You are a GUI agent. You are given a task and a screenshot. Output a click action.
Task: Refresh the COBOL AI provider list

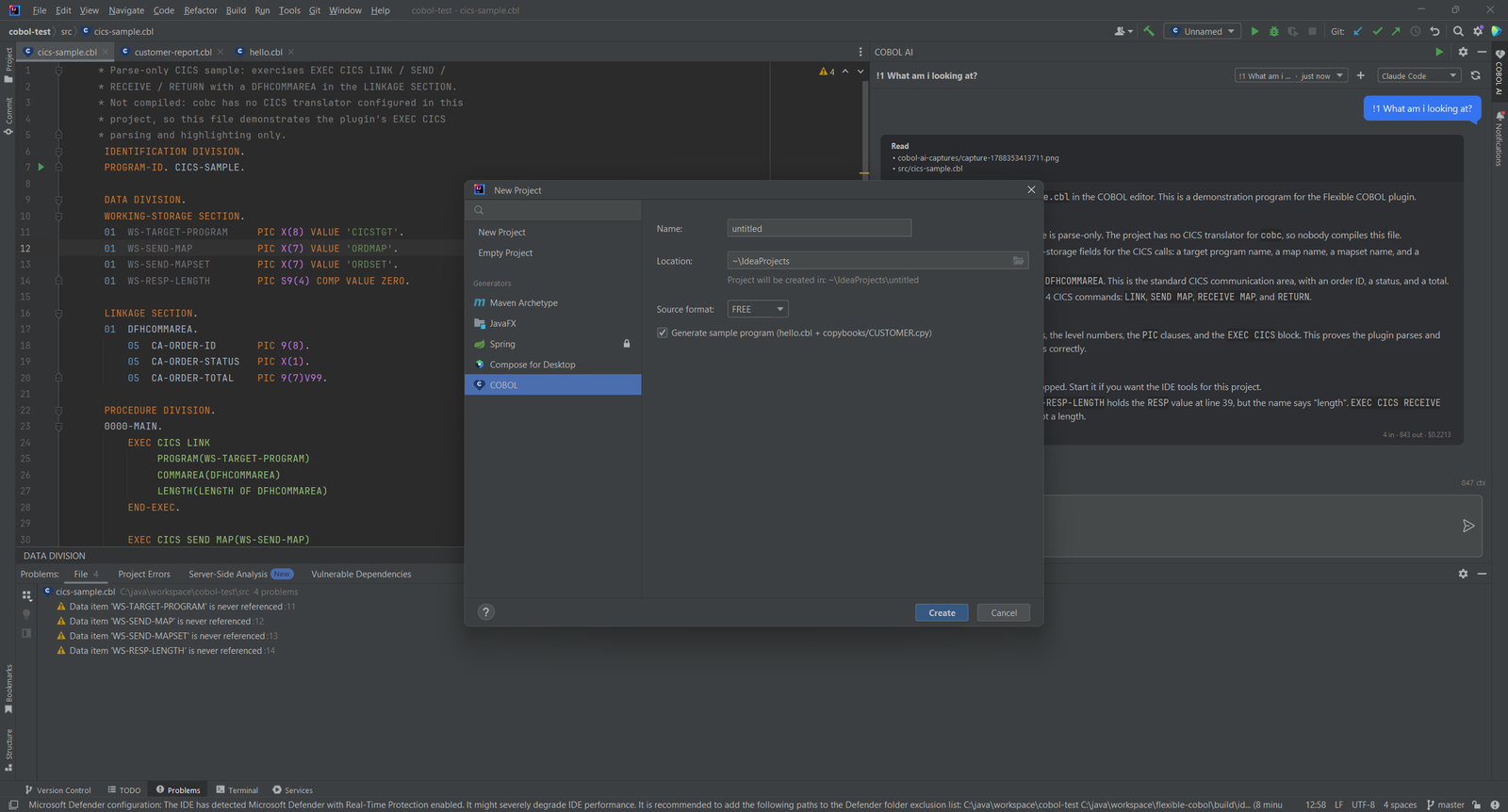click(x=1476, y=75)
